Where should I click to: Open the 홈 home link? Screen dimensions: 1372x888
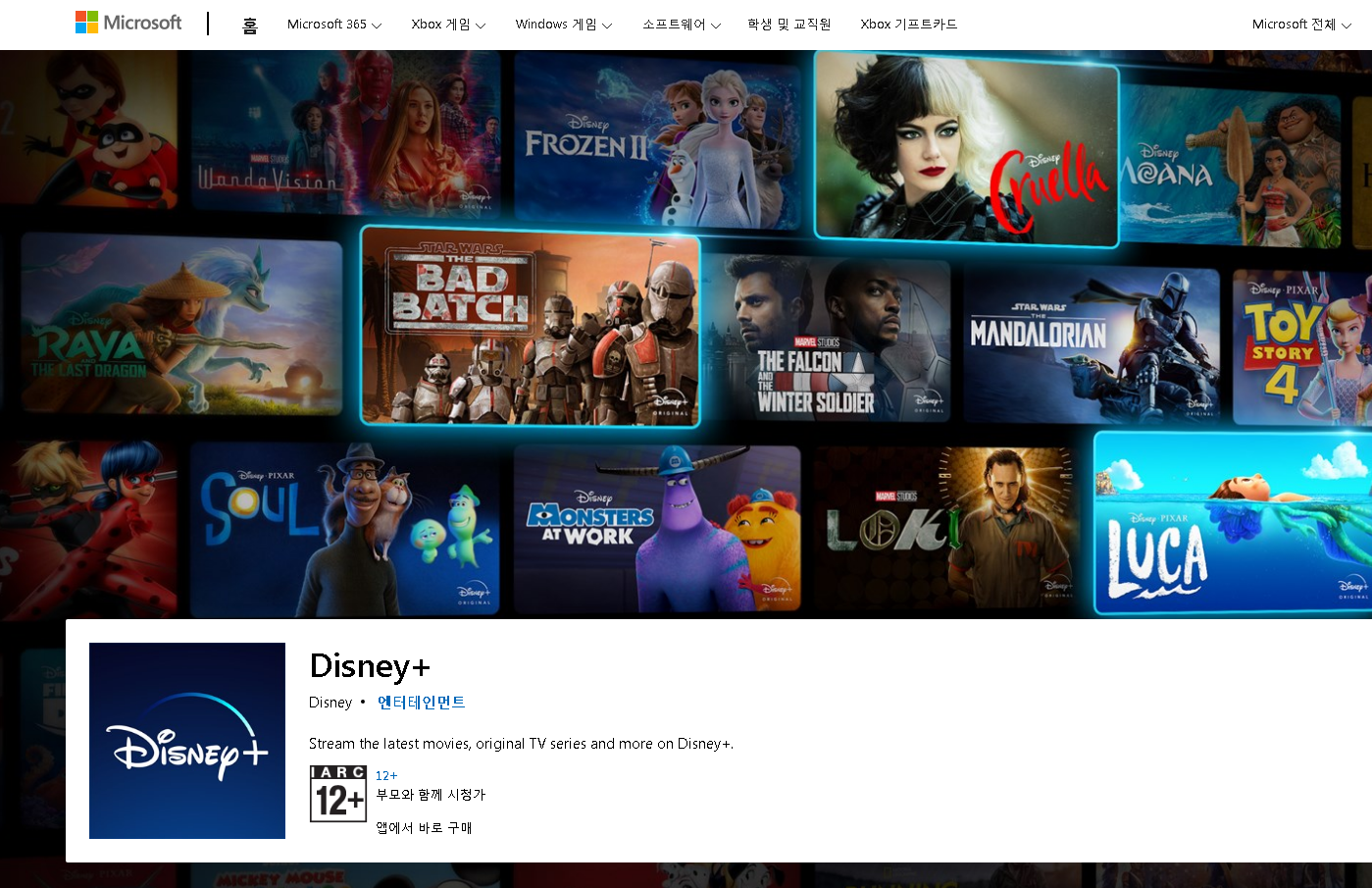(x=250, y=25)
